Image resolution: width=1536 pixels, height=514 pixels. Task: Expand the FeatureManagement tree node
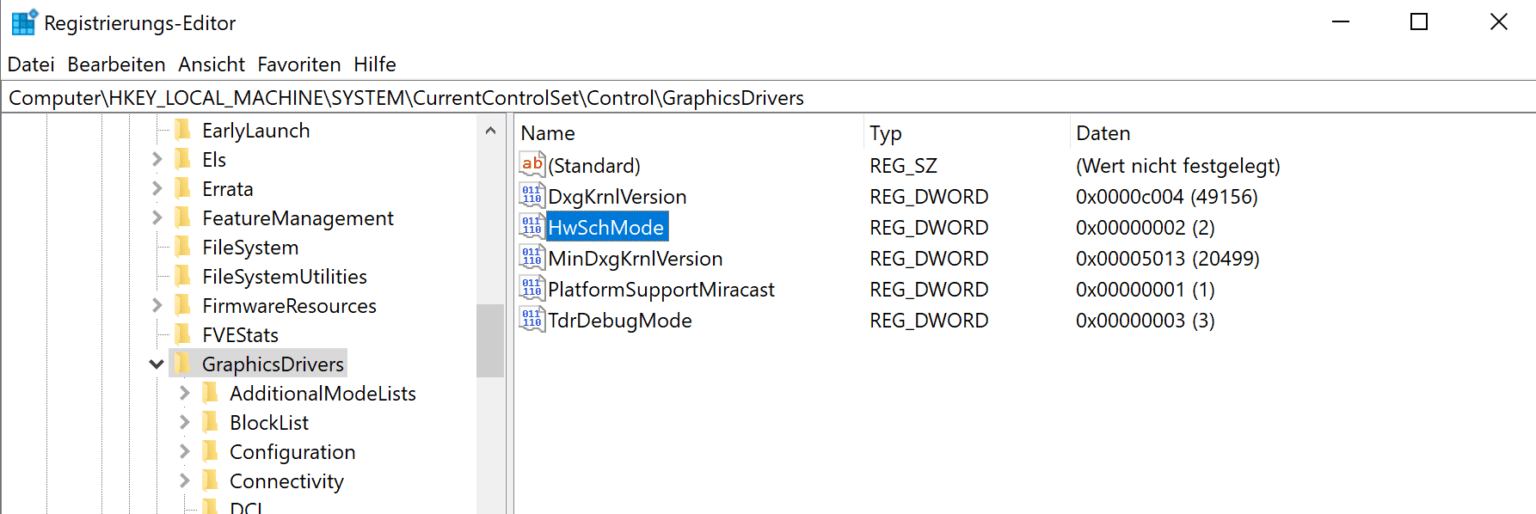(x=157, y=217)
